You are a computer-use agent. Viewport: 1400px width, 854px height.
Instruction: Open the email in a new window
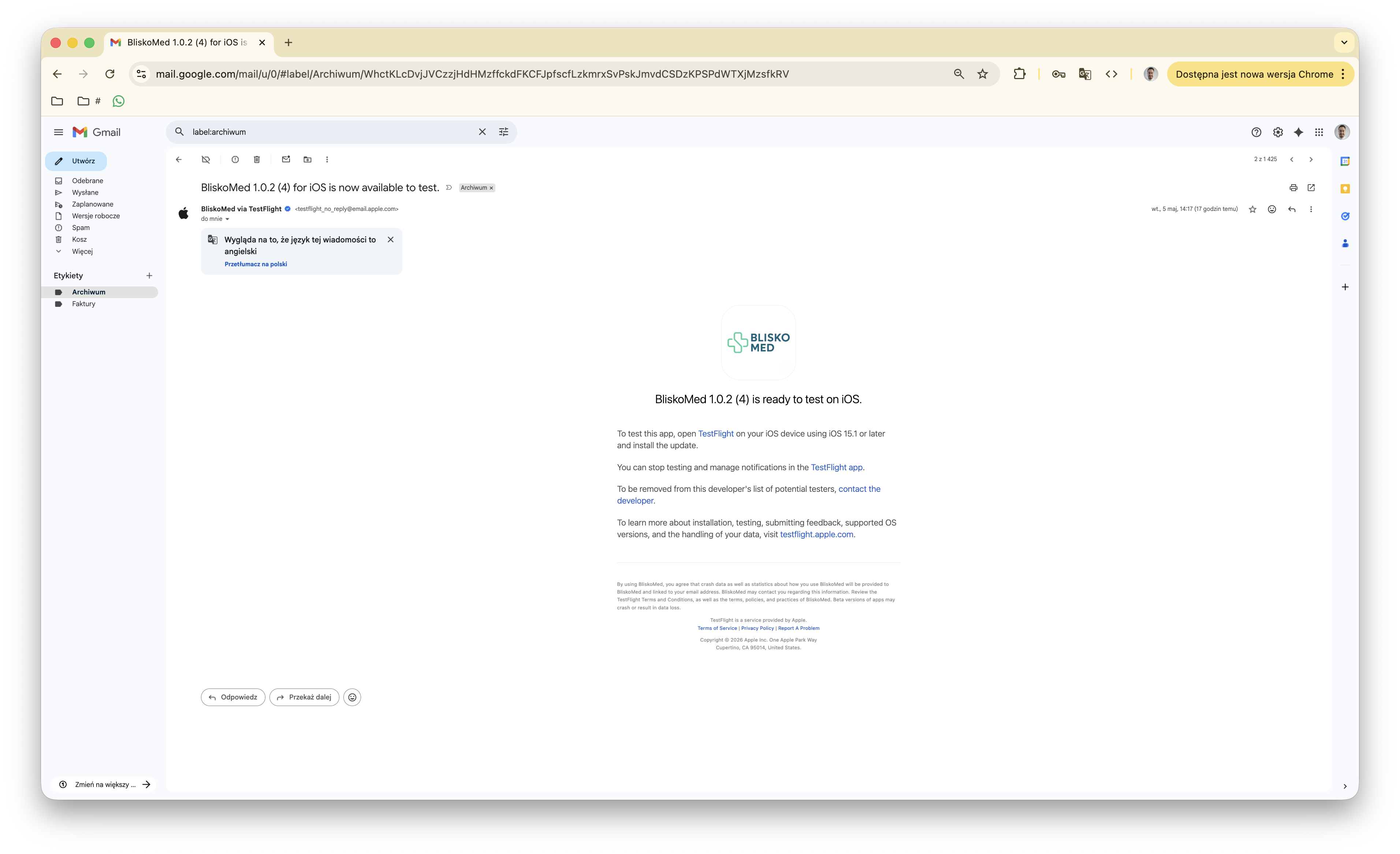[x=1311, y=187]
